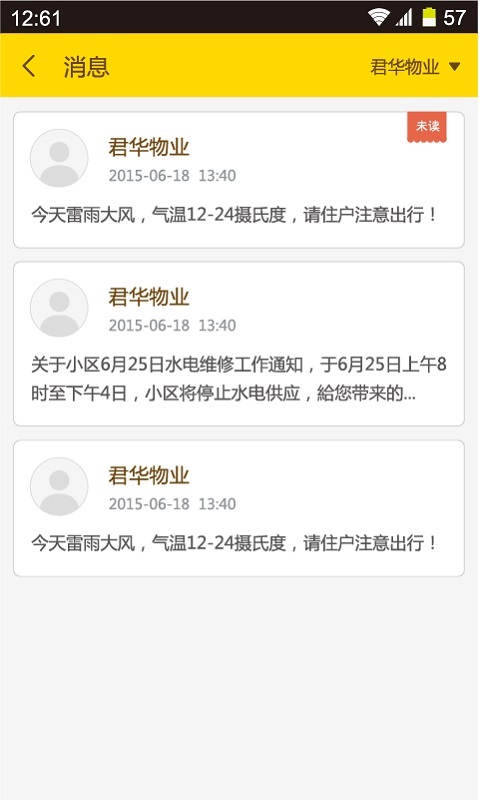Tap the WiFi status icon
This screenshot has height=800, width=480.
tap(378, 17)
